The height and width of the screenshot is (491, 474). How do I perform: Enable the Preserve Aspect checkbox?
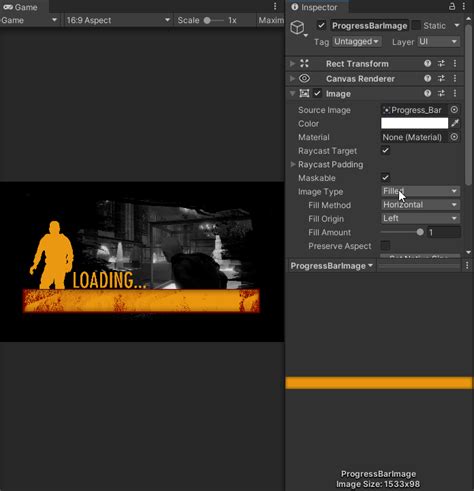coord(385,246)
